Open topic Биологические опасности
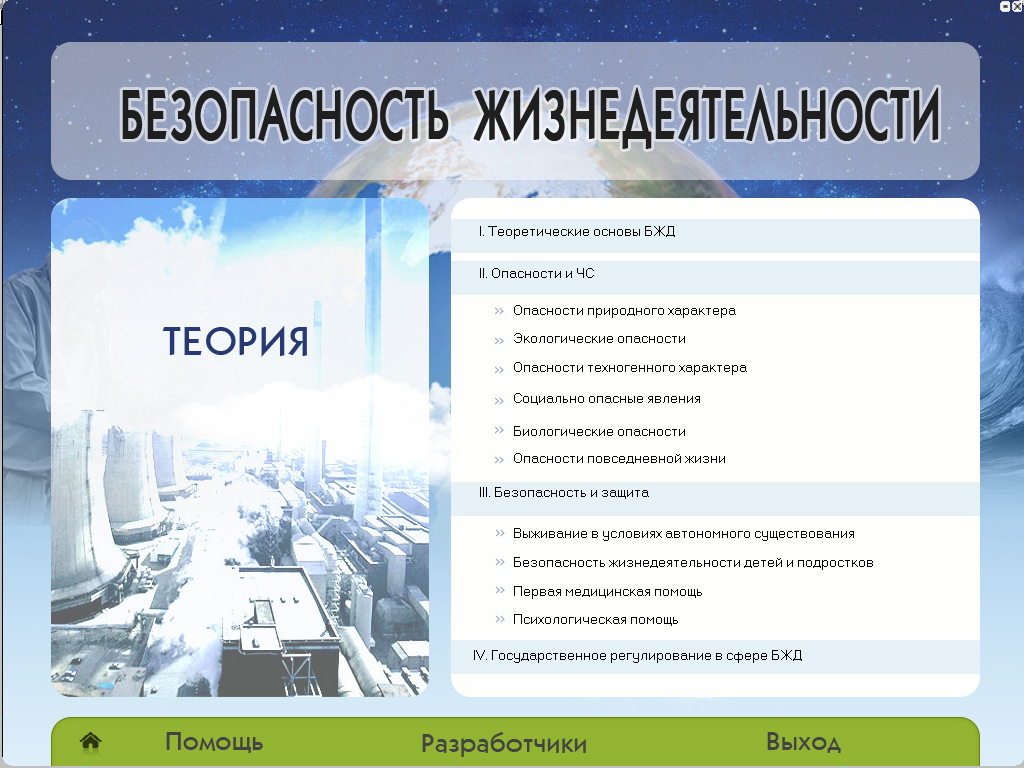The image size is (1024, 768). coord(599,432)
